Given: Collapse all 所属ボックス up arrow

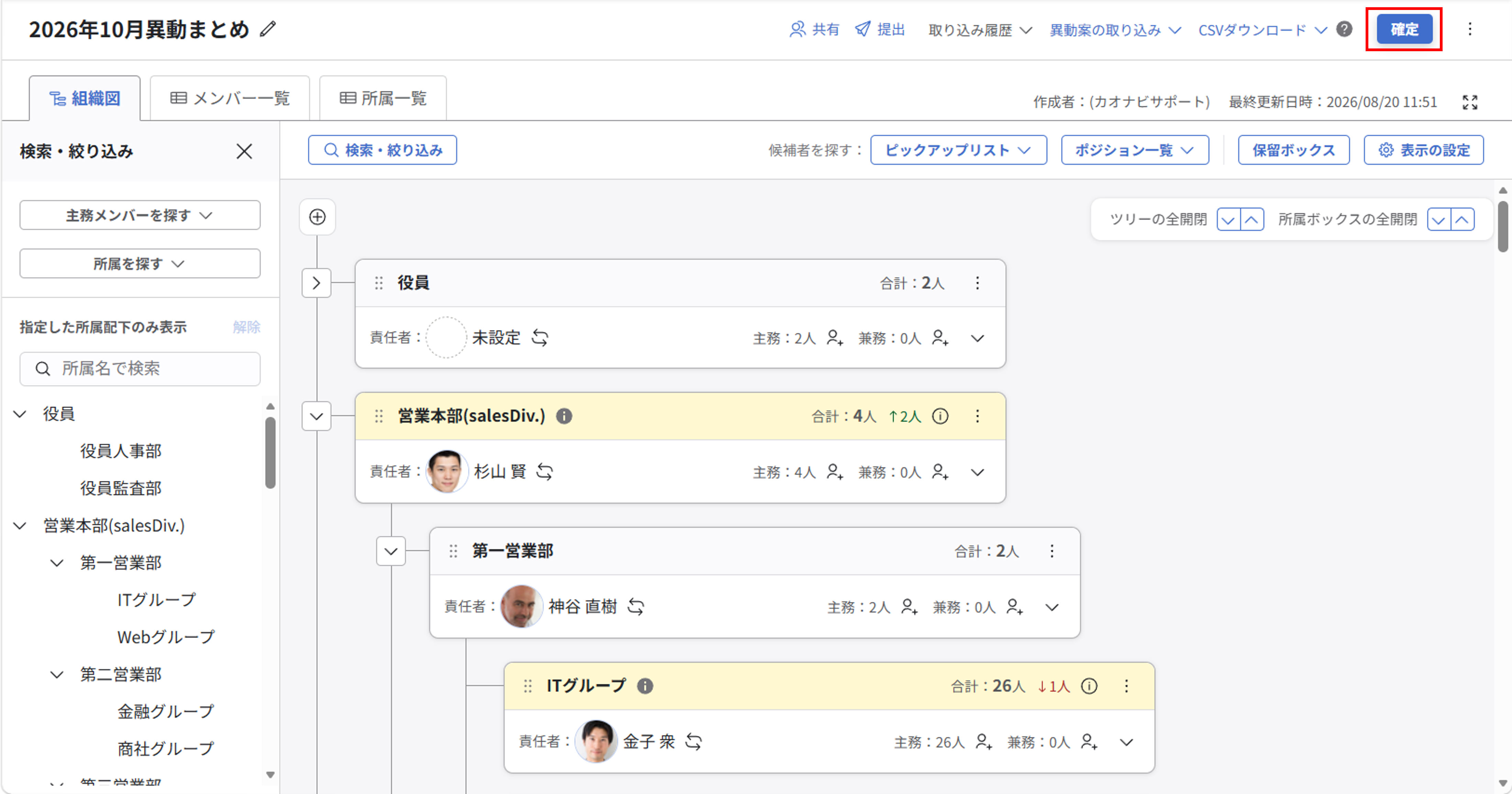Looking at the screenshot, I should (1462, 220).
